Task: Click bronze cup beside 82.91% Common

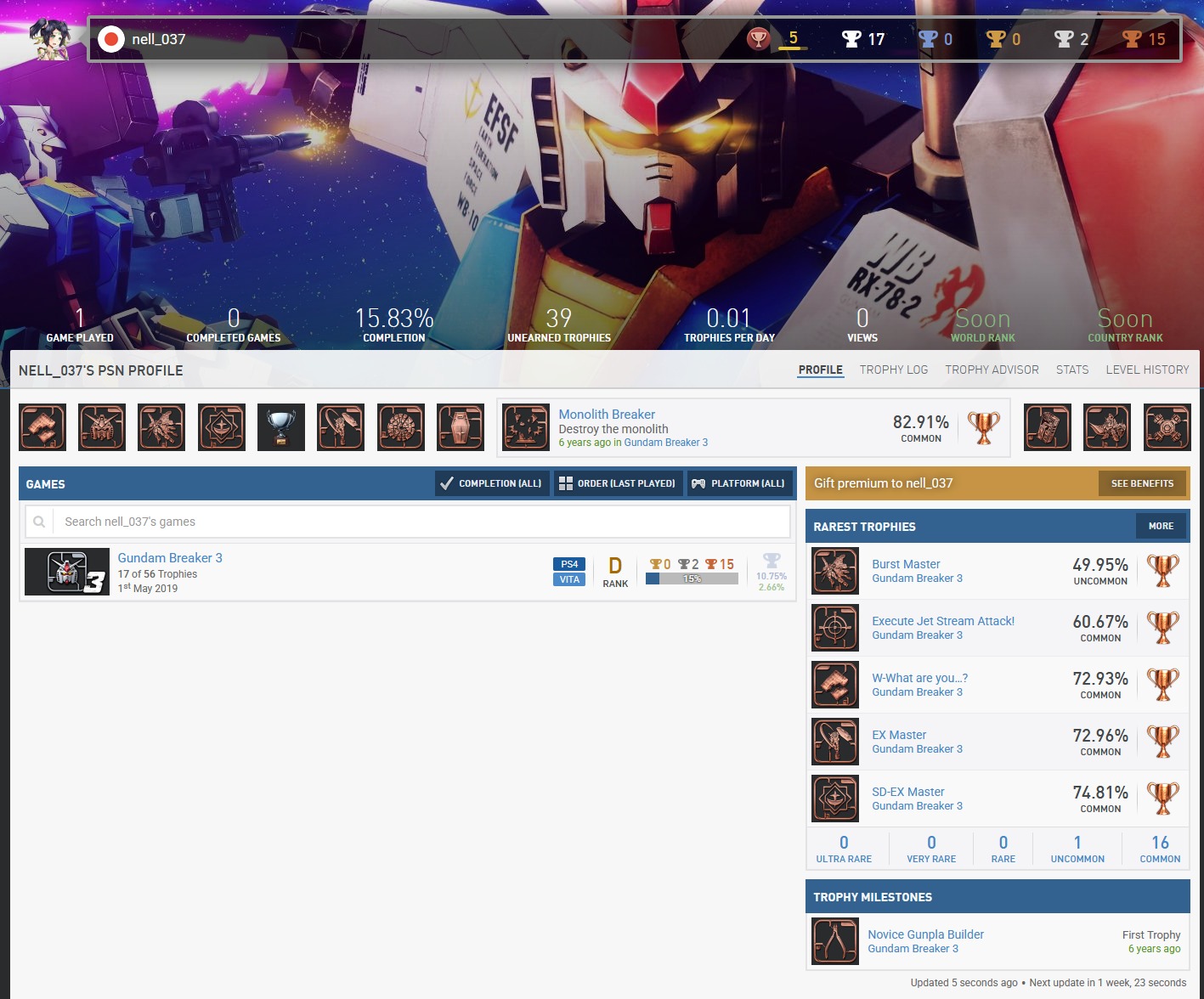Action: 983,427
